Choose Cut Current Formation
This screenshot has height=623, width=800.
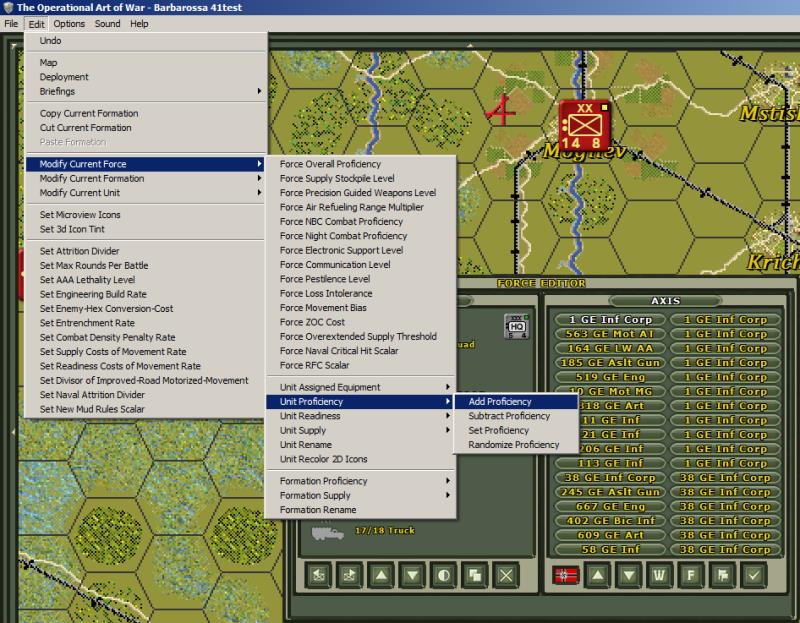coord(145,128)
